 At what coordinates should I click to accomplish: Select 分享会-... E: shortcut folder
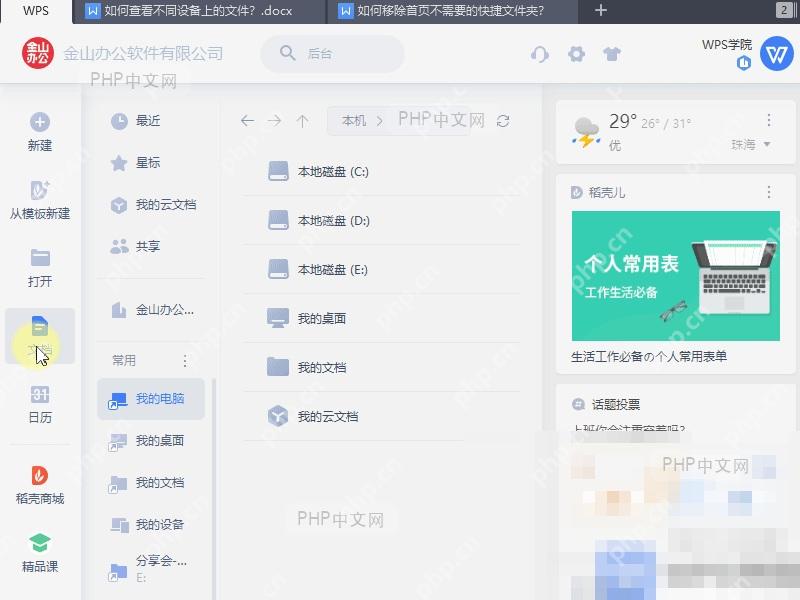(x=151, y=568)
